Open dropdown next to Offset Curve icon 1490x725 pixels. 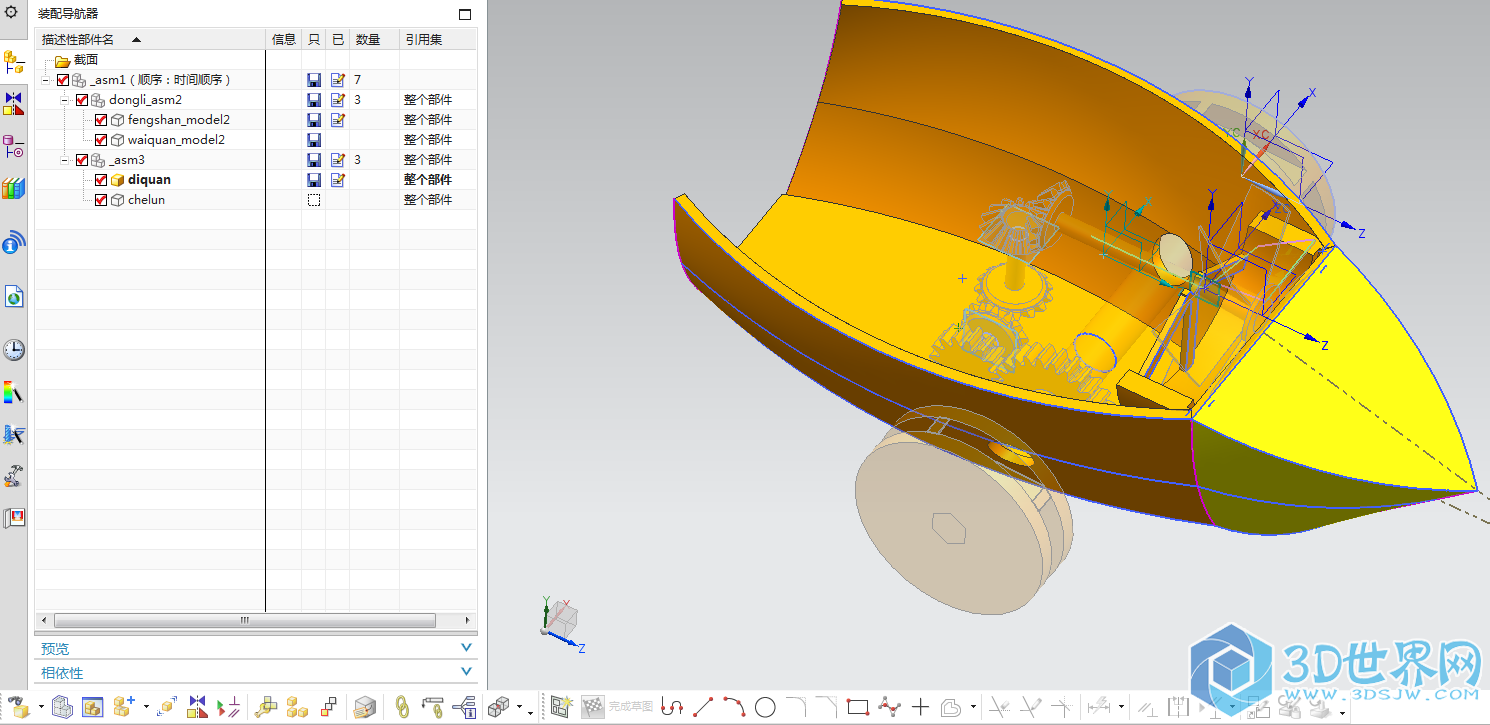973,707
